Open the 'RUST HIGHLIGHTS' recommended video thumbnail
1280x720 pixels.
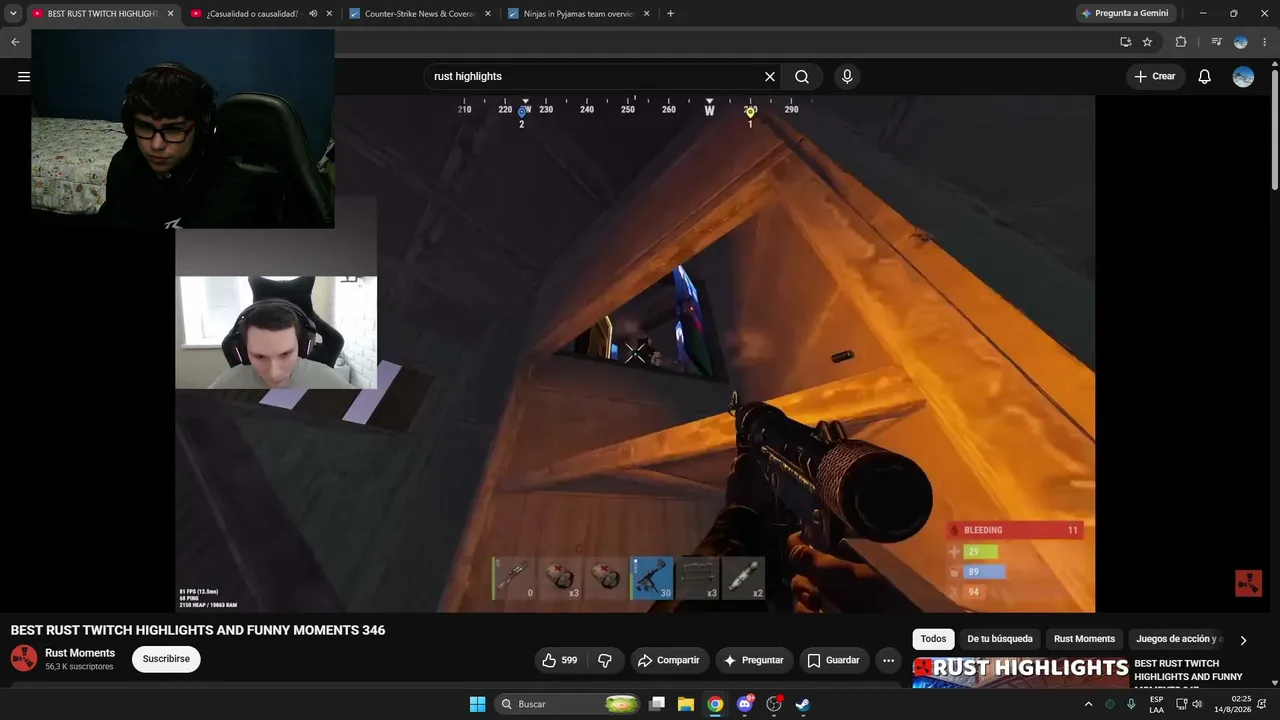point(1020,672)
